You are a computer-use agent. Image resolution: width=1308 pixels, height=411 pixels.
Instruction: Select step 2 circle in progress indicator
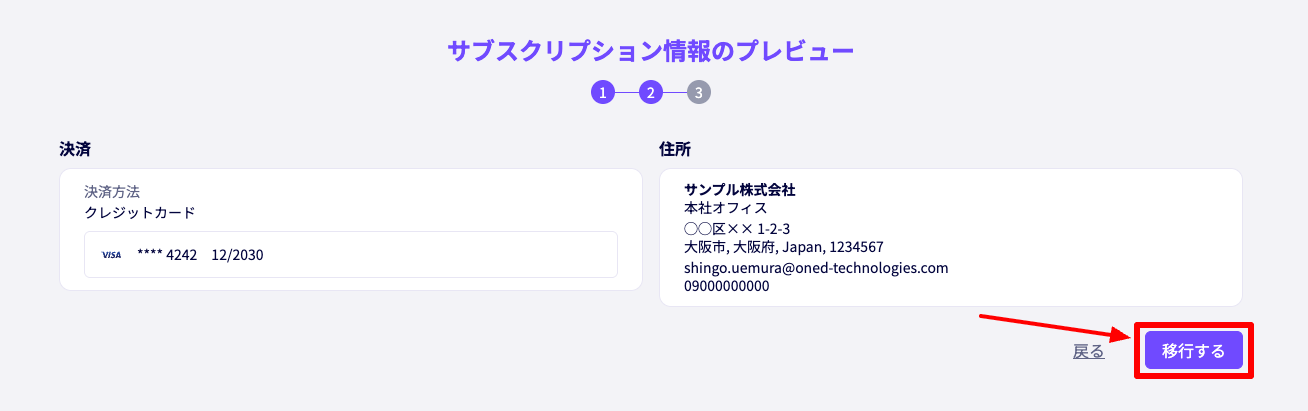pos(651,93)
